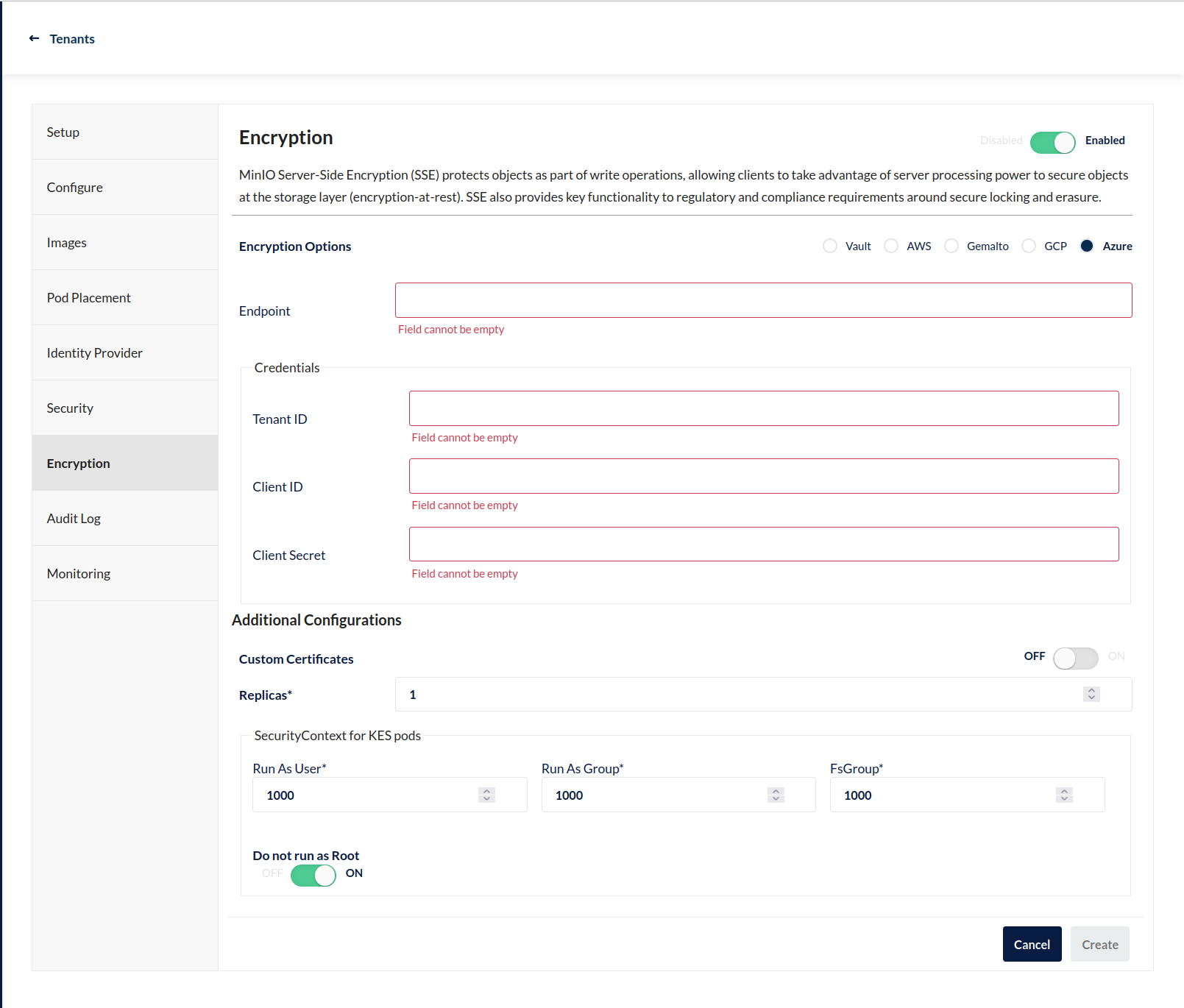Click the 'SecurityContext for KES pods' label
The height and width of the screenshot is (1008, 1184).
[x=338, y=736]
